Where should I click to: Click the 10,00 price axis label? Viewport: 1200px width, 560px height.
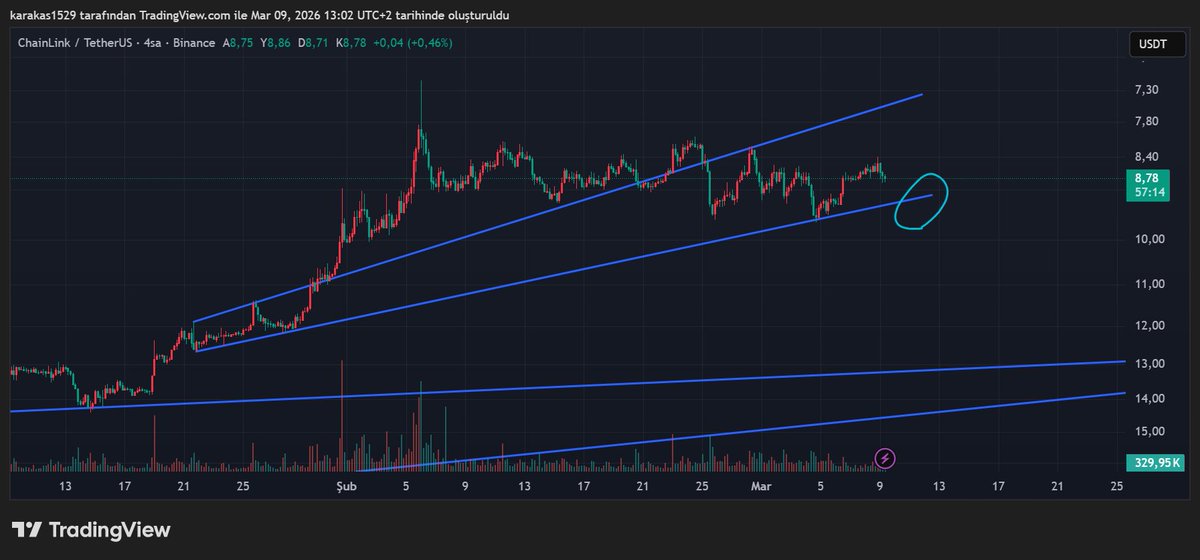click(x=1148, y=239)
